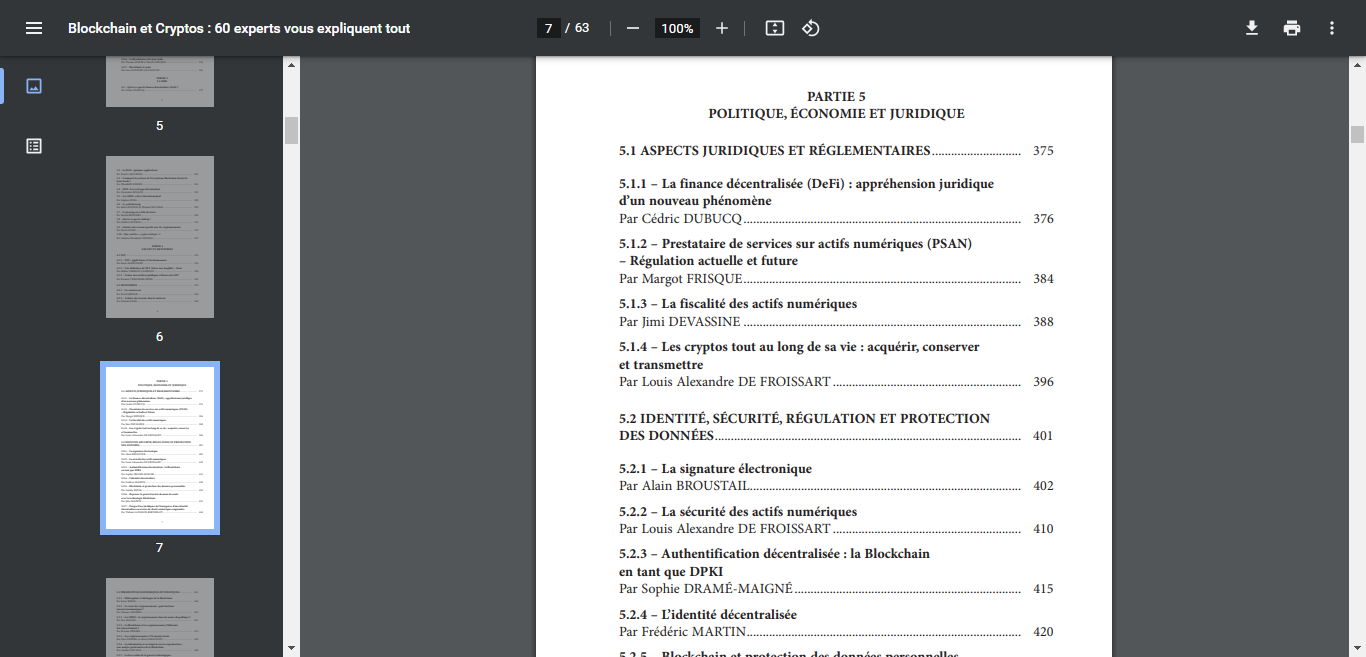This screenshot has height=657, width=1366.
Task: Click author 'Par Alain BROUSTAIL'
Action: 684,486
